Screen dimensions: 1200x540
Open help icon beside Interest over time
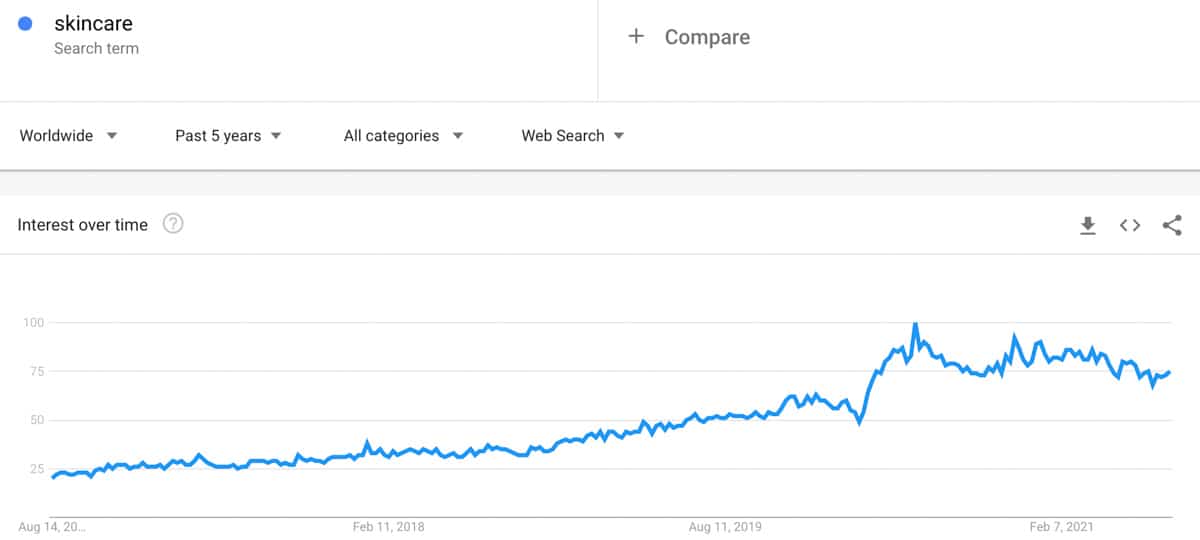point(173,224)
